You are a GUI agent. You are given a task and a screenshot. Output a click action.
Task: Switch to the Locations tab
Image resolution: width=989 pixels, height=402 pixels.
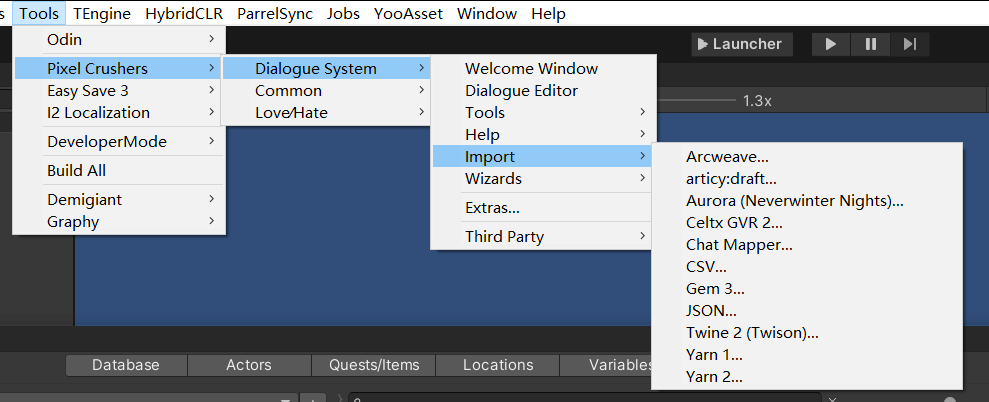[x=498, y=365]
